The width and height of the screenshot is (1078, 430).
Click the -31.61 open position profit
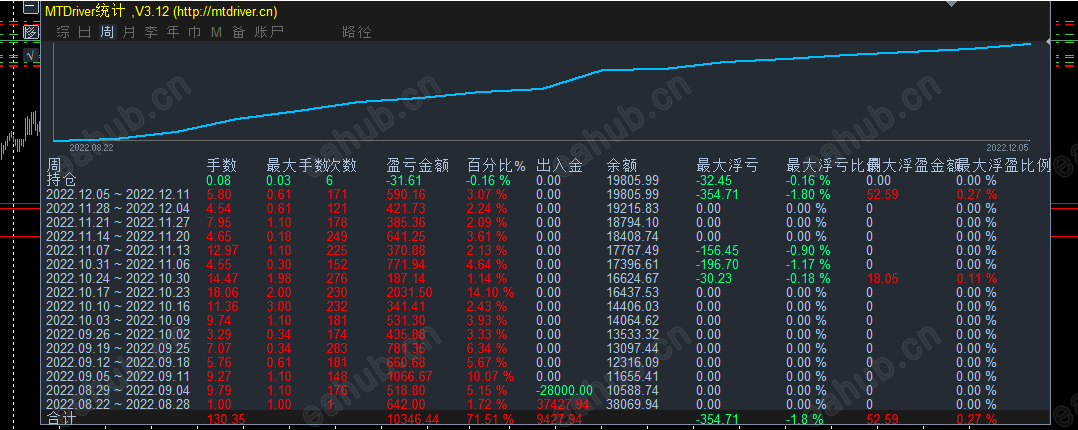pos(404,180)
